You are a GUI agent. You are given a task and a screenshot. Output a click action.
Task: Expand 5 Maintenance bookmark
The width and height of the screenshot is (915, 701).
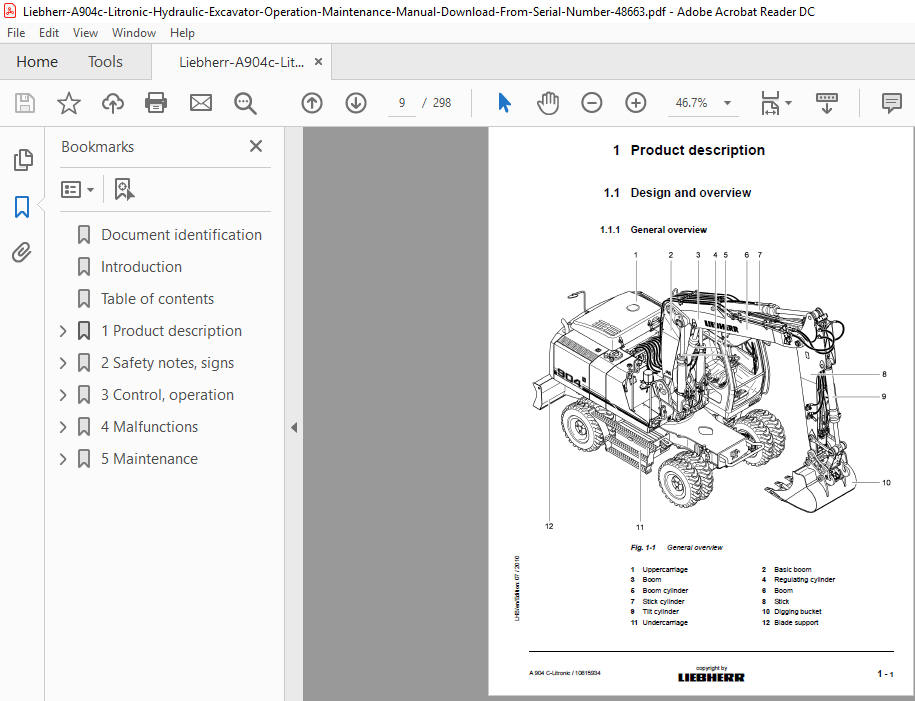63,459
